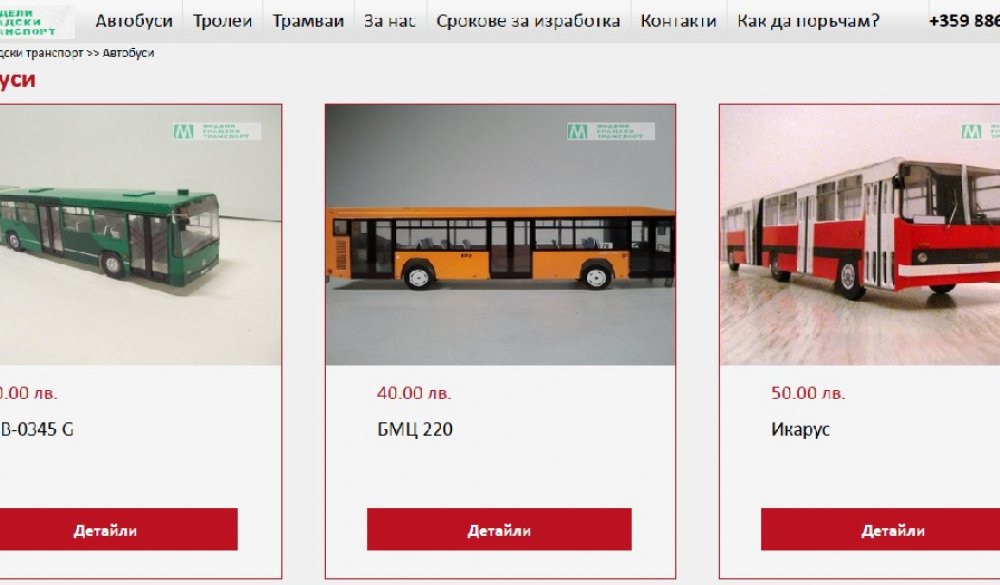The height and width of the screenshot is (585, 1000).
Task: Go to the Трамваи section
Action: click(308, 21)
